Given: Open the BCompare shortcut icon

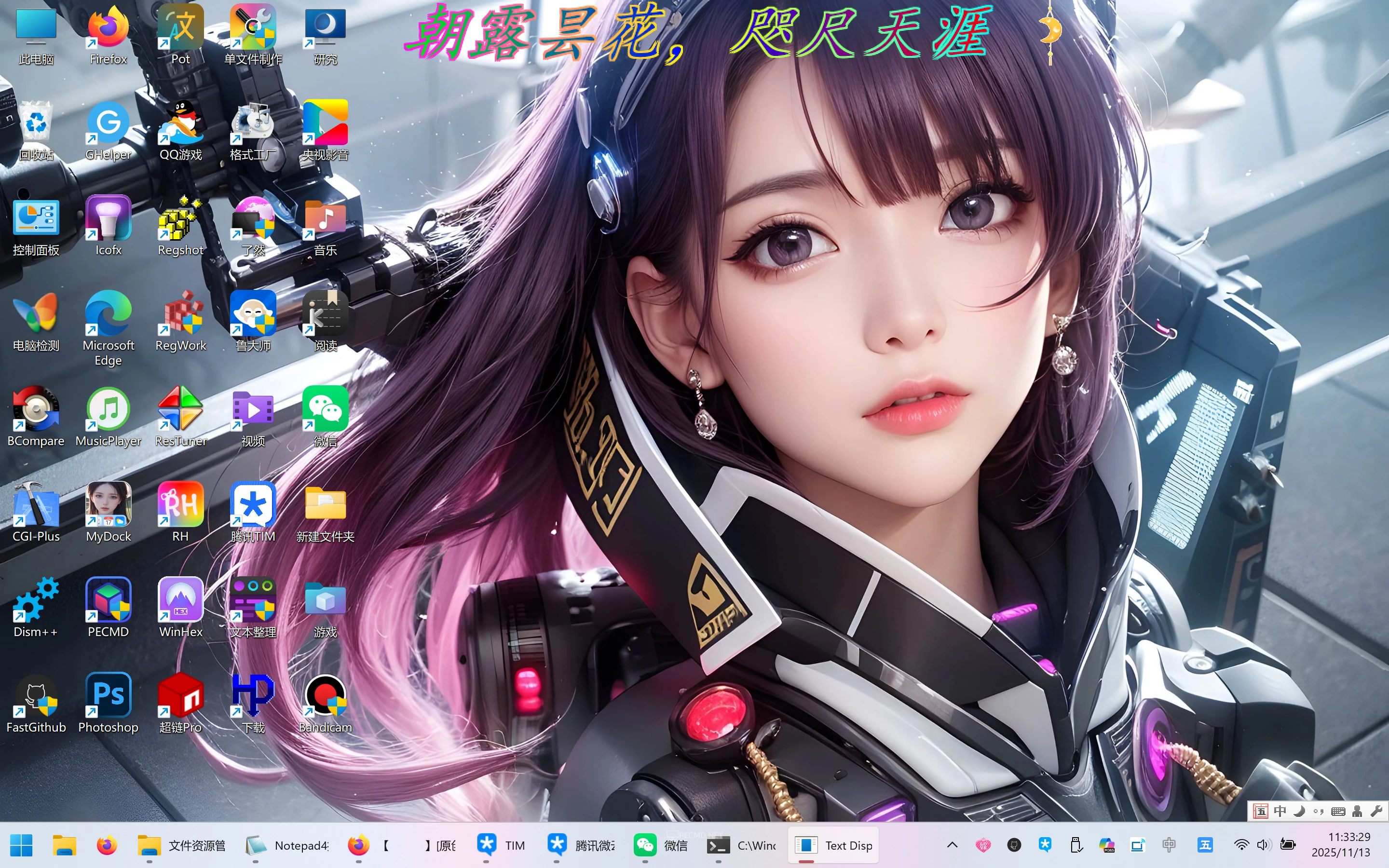Looking at the screenshot, I should [36, 409].
